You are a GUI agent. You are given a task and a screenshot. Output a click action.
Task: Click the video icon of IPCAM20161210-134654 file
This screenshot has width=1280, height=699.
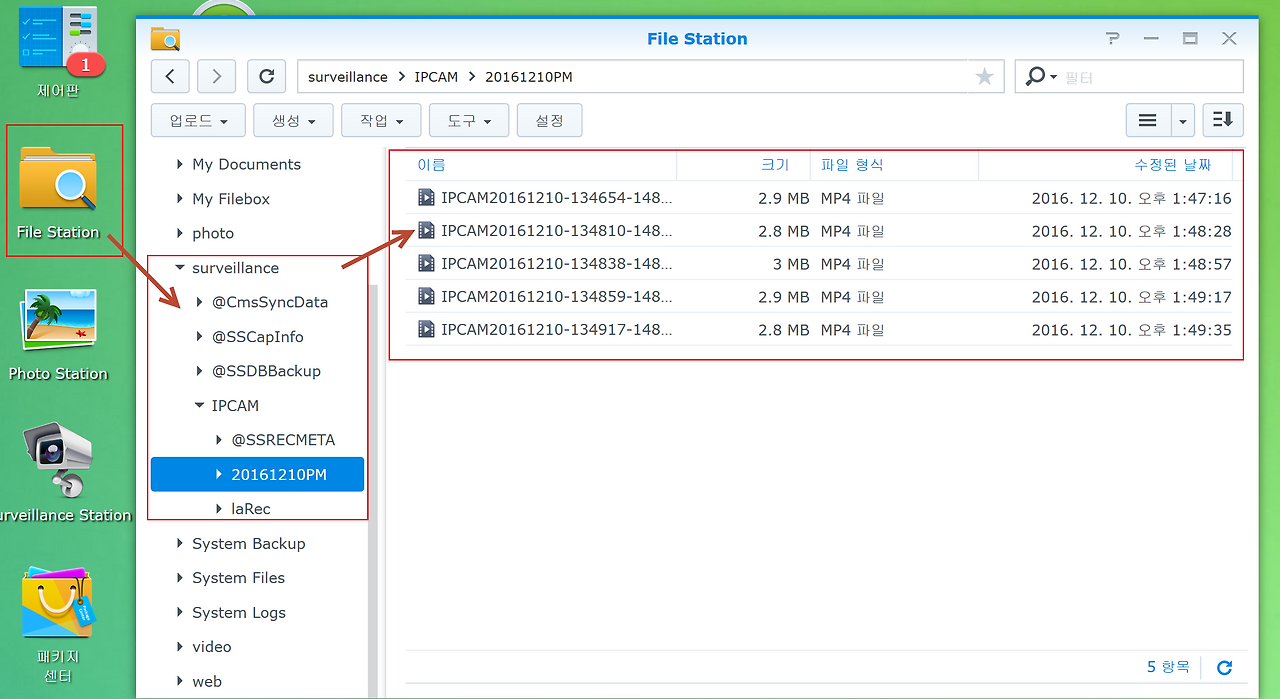426,198
